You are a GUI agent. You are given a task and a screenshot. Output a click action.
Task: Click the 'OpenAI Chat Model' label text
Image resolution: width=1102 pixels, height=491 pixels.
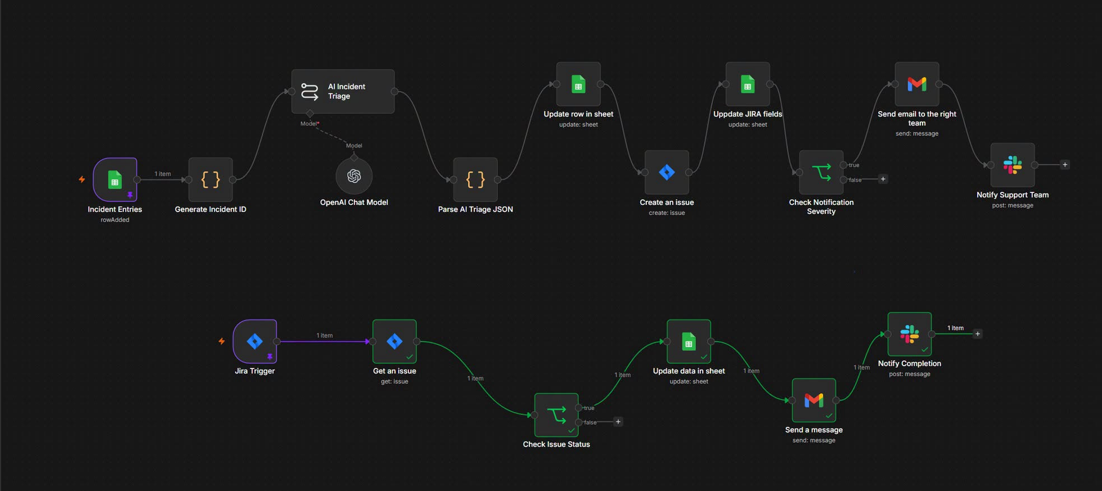pyautogui.click(x=354, y=202)
